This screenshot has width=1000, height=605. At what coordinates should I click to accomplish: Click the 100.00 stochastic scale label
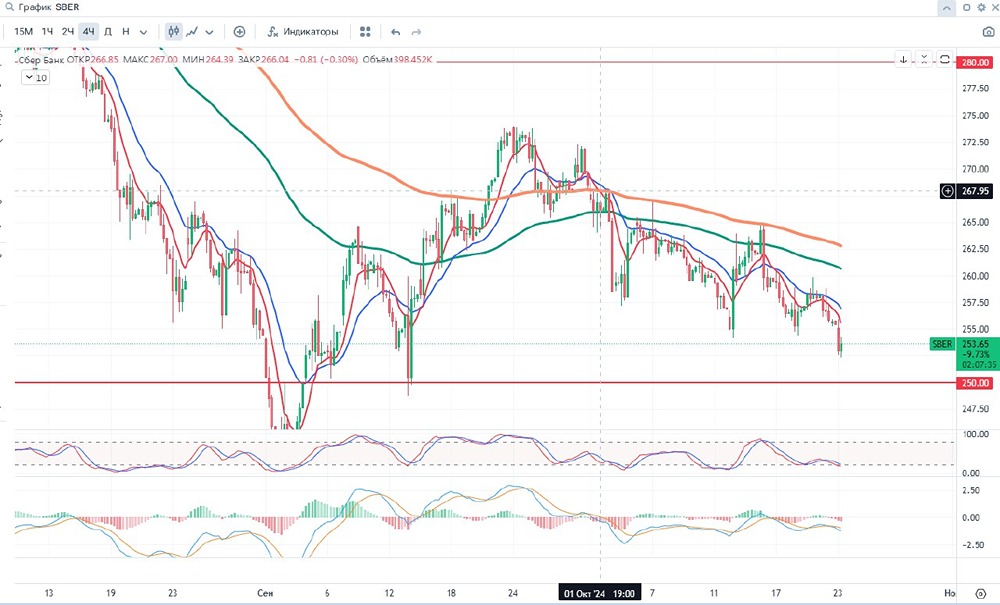[x=976, y=434]
